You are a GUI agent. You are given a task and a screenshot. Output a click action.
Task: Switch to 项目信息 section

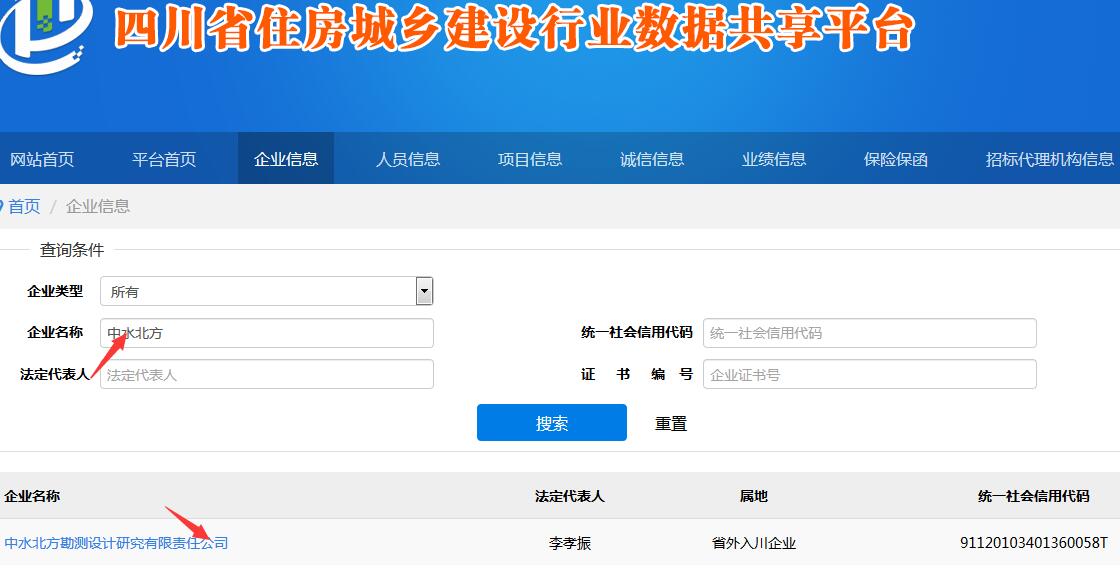pyautogui.click(x=530, y=159)
